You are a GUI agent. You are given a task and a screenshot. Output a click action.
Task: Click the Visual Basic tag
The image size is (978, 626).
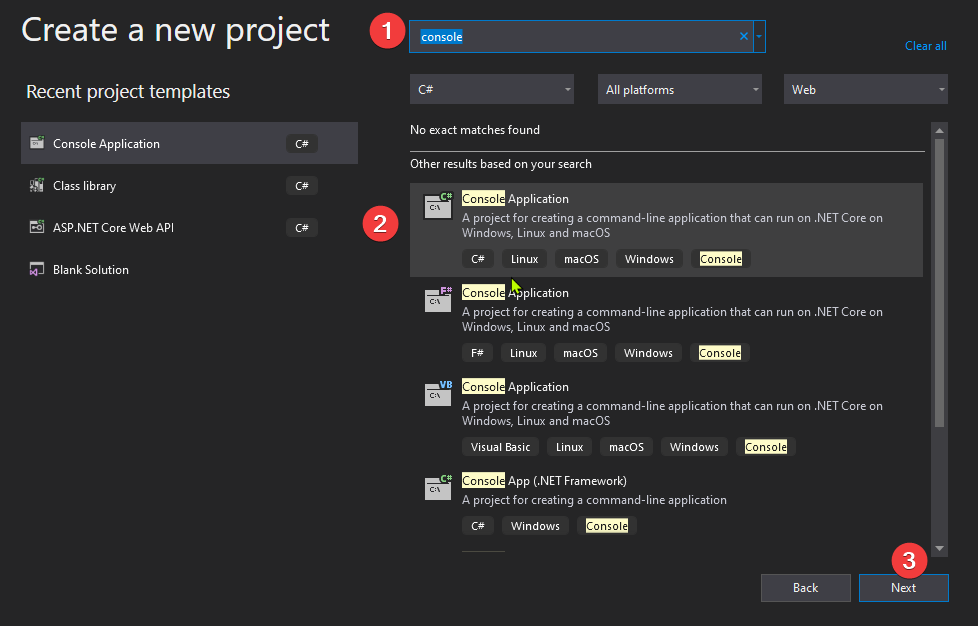pos(500,446)
